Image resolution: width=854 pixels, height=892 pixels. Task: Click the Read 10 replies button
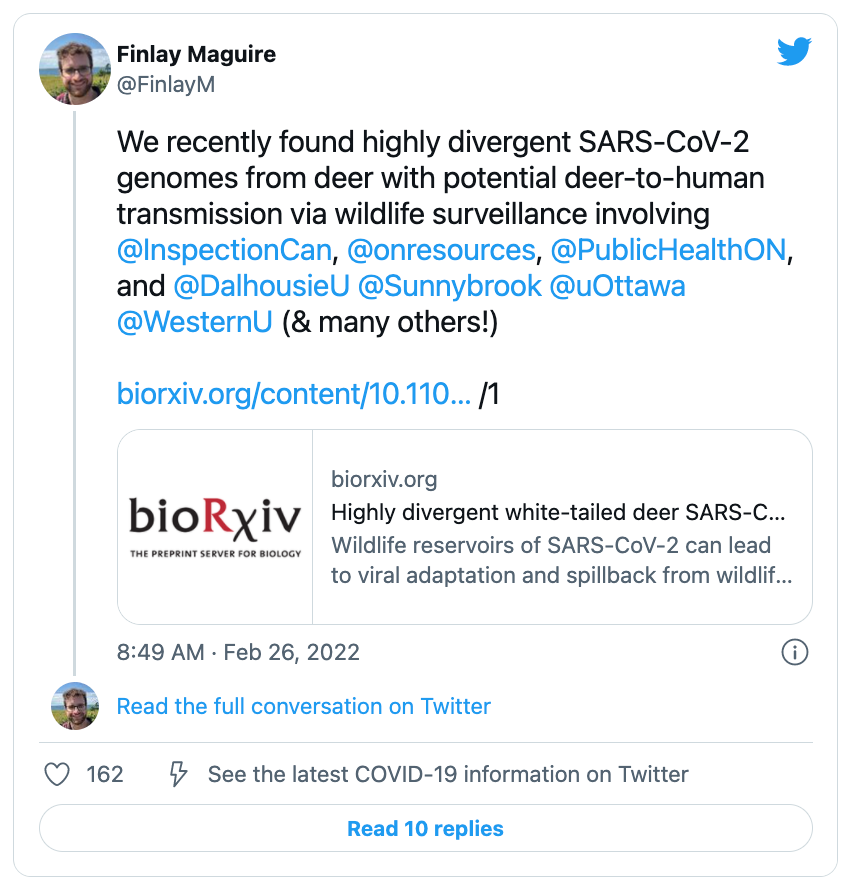[x=426, y=828]
